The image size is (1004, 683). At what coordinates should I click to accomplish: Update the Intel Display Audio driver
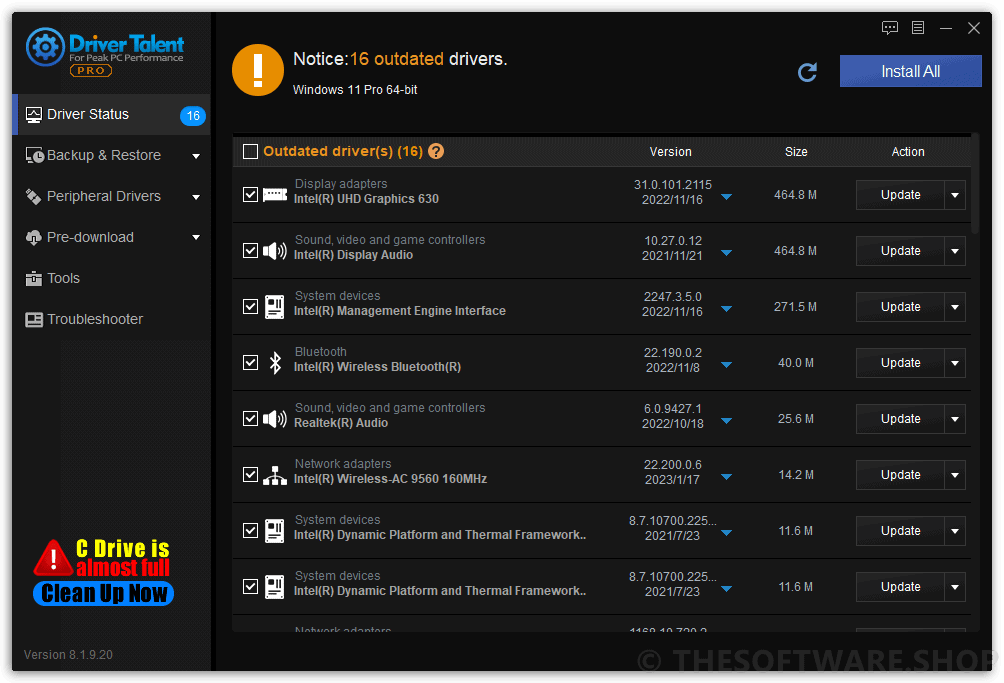[x=900, y=251]
